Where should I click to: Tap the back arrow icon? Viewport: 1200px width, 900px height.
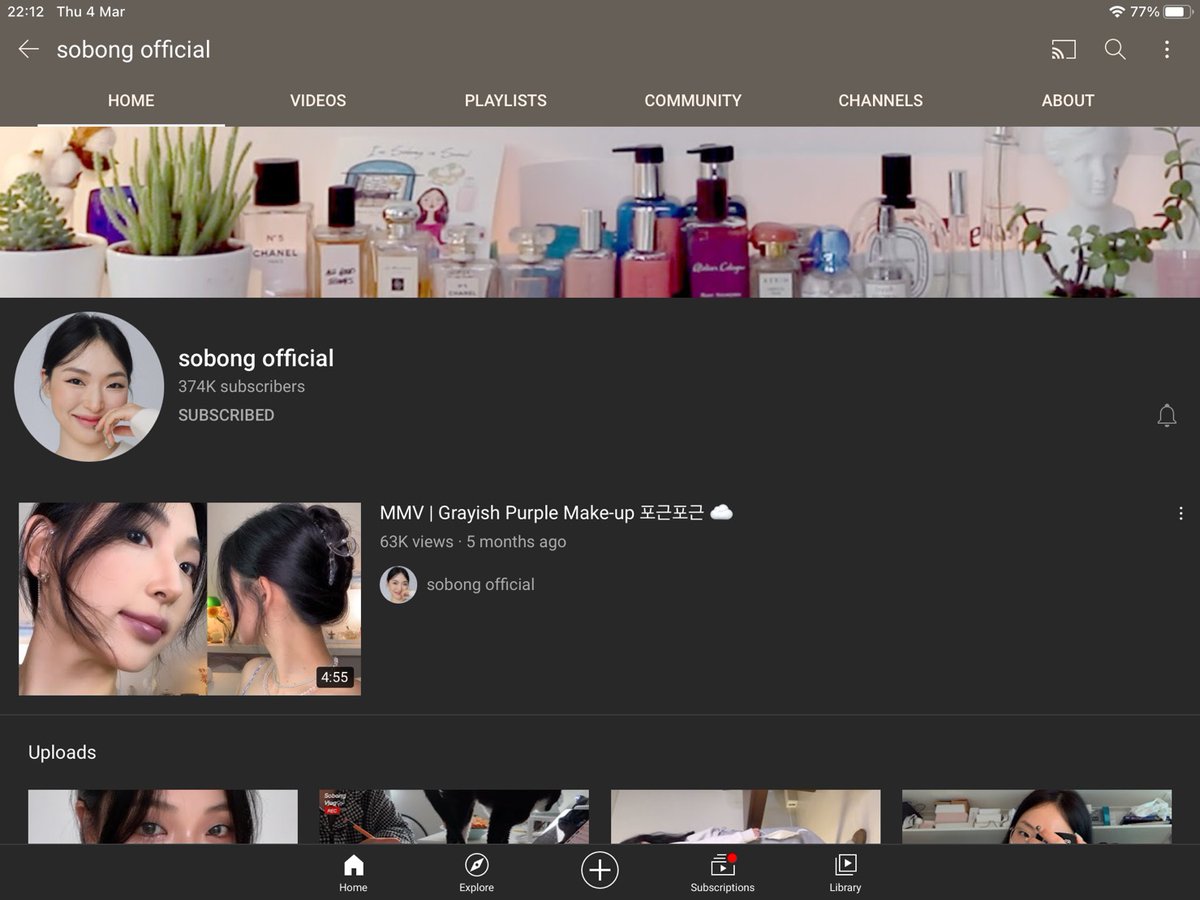[28, 49]
